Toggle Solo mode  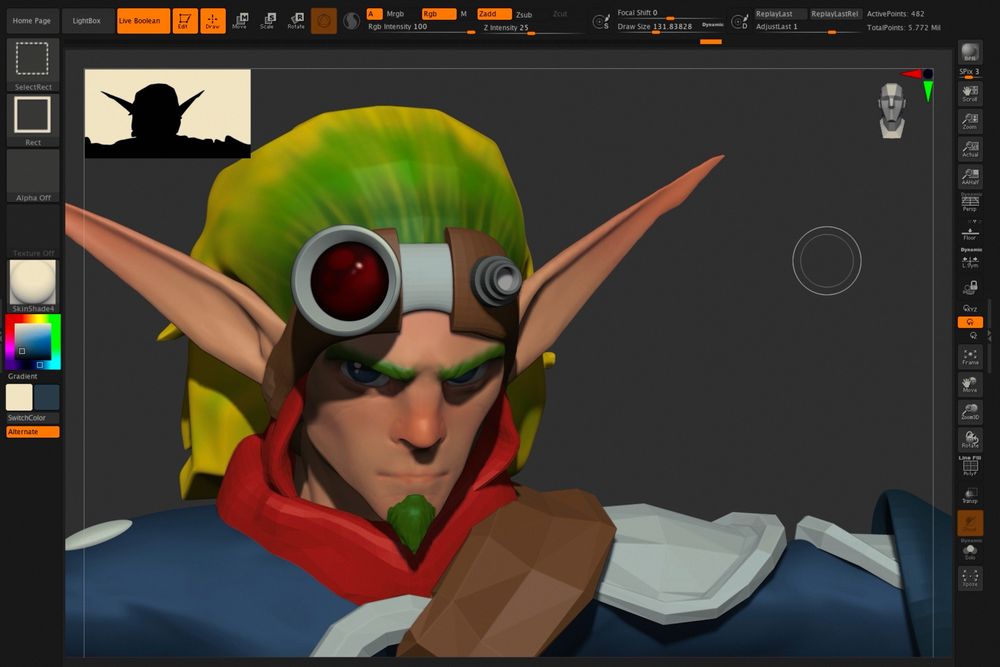pos(970,551)
